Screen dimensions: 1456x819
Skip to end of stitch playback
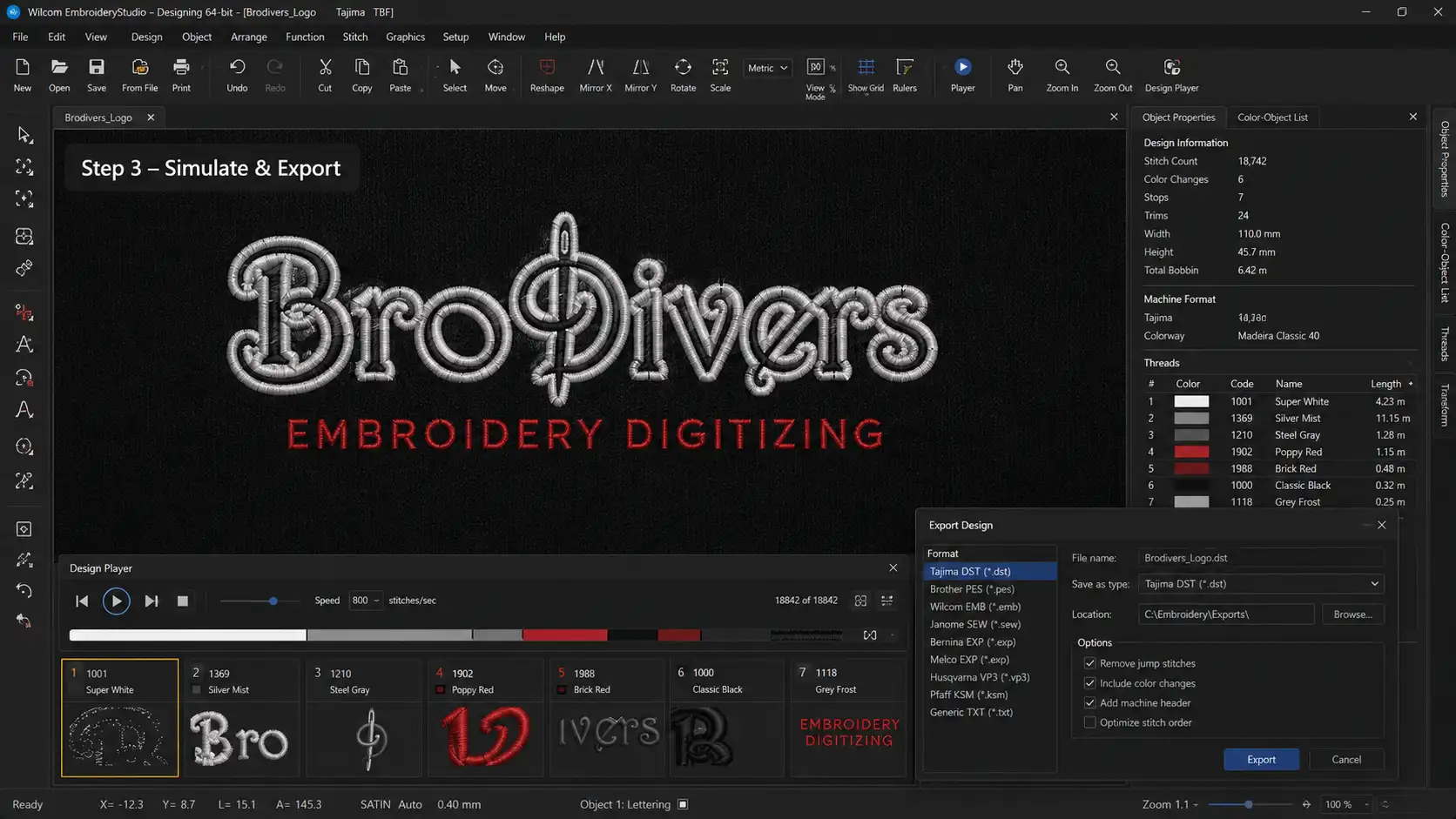(x=152, y=601)
